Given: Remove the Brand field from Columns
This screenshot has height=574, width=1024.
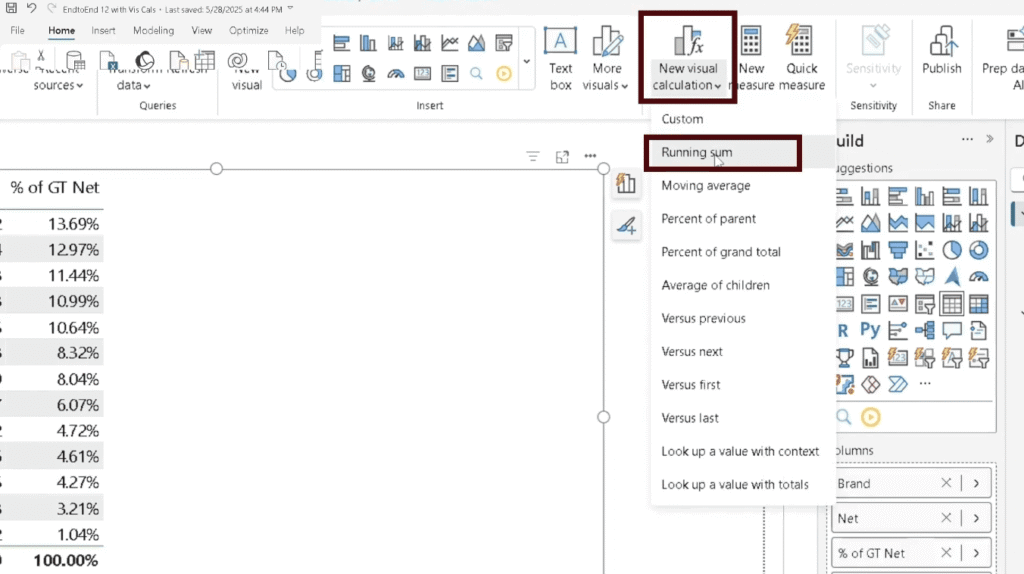Looking at the screenshot, I should pyautogui.click(x=946, y=483).
